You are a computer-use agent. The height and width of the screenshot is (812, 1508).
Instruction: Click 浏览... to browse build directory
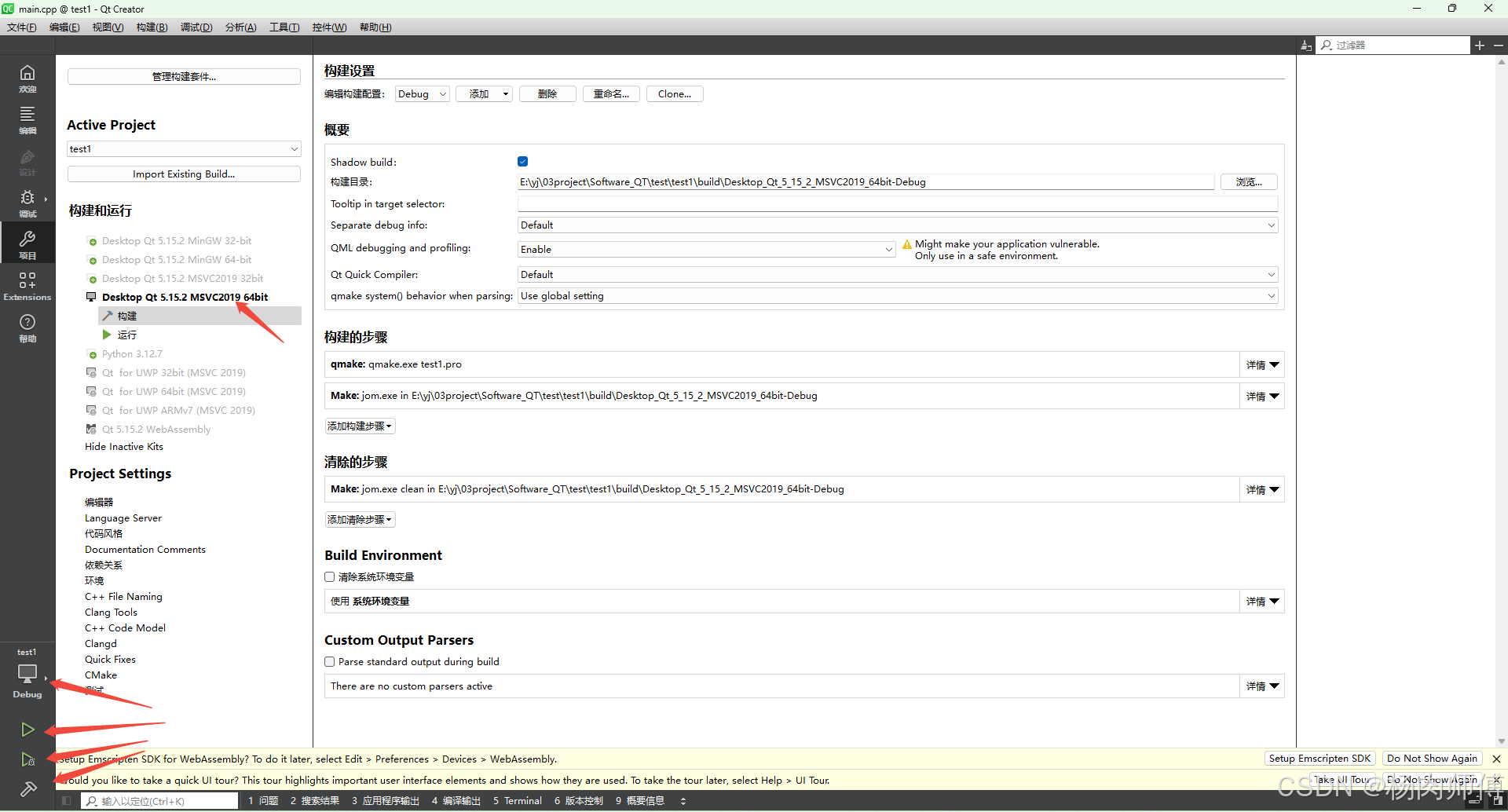[x=1249, y=182]
